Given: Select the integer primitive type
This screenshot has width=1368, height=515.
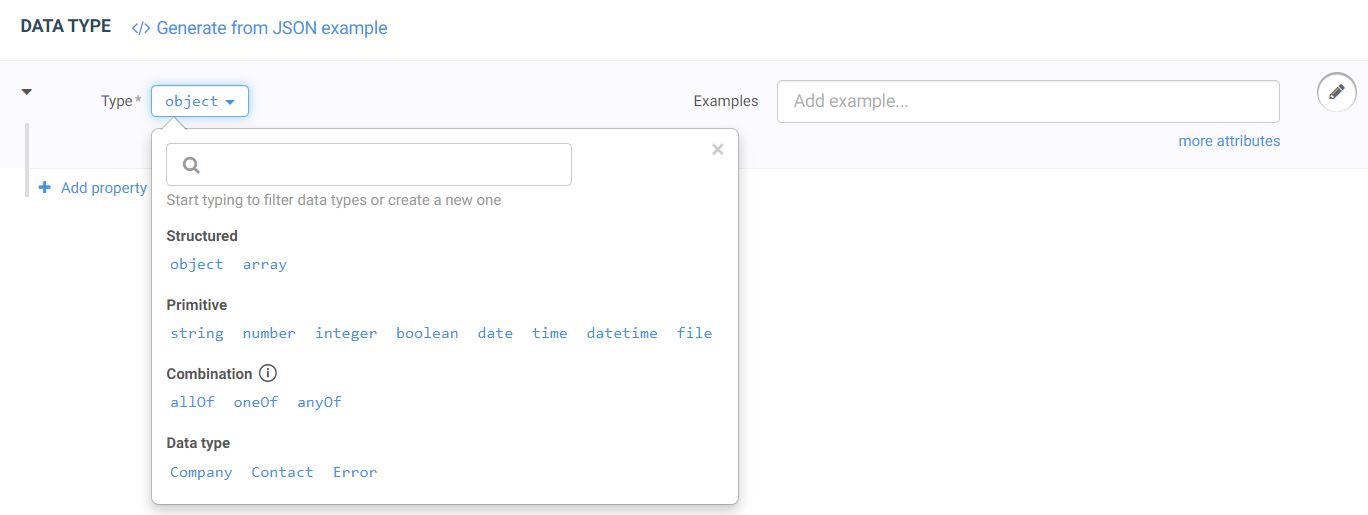Looking at the screenshot, I should pos(346,333).
